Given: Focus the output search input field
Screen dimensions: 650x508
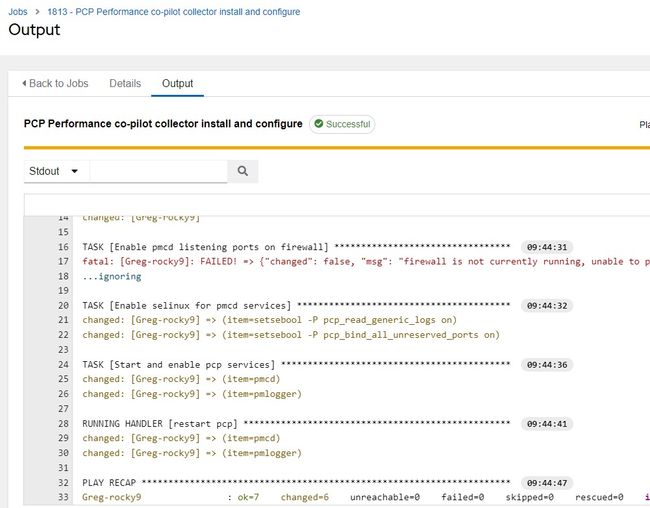Looking at the screenshot, I should click(x=158, y=171).
